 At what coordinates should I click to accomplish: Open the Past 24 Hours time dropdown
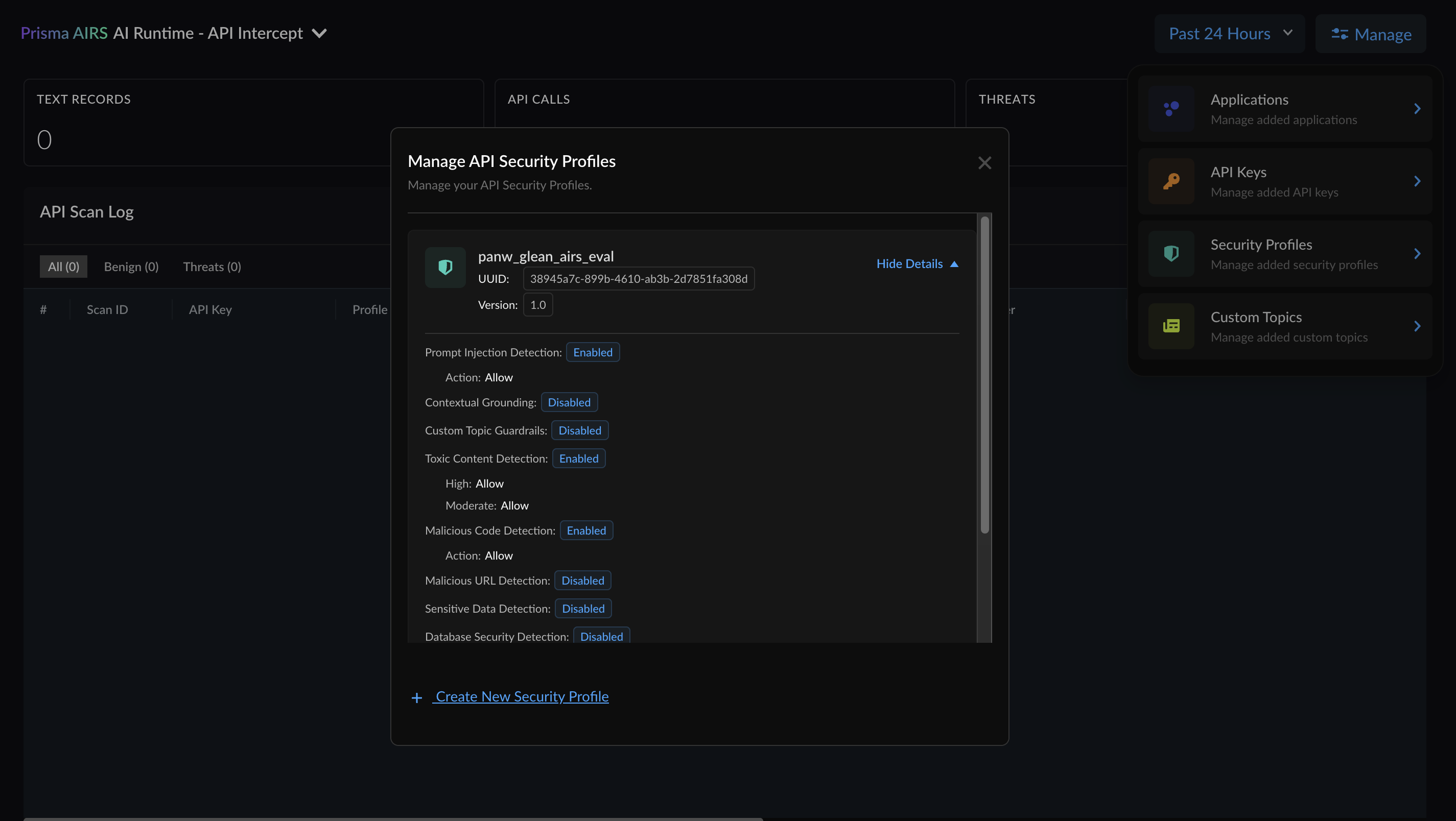point(1229,34)
